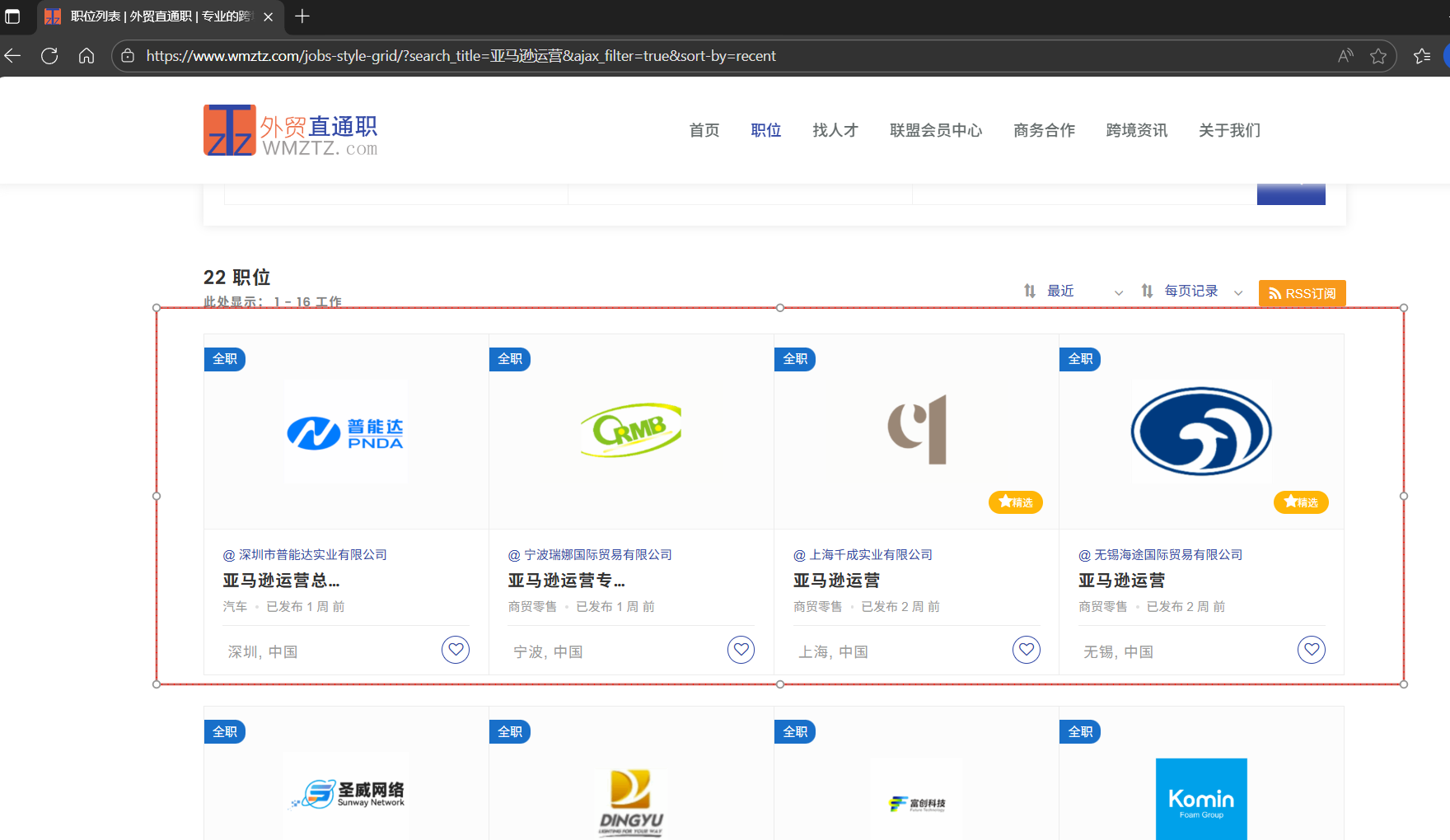Select 职位 in the navigation menu
This screenshot has height=840, width=1450.
[766, 130]
